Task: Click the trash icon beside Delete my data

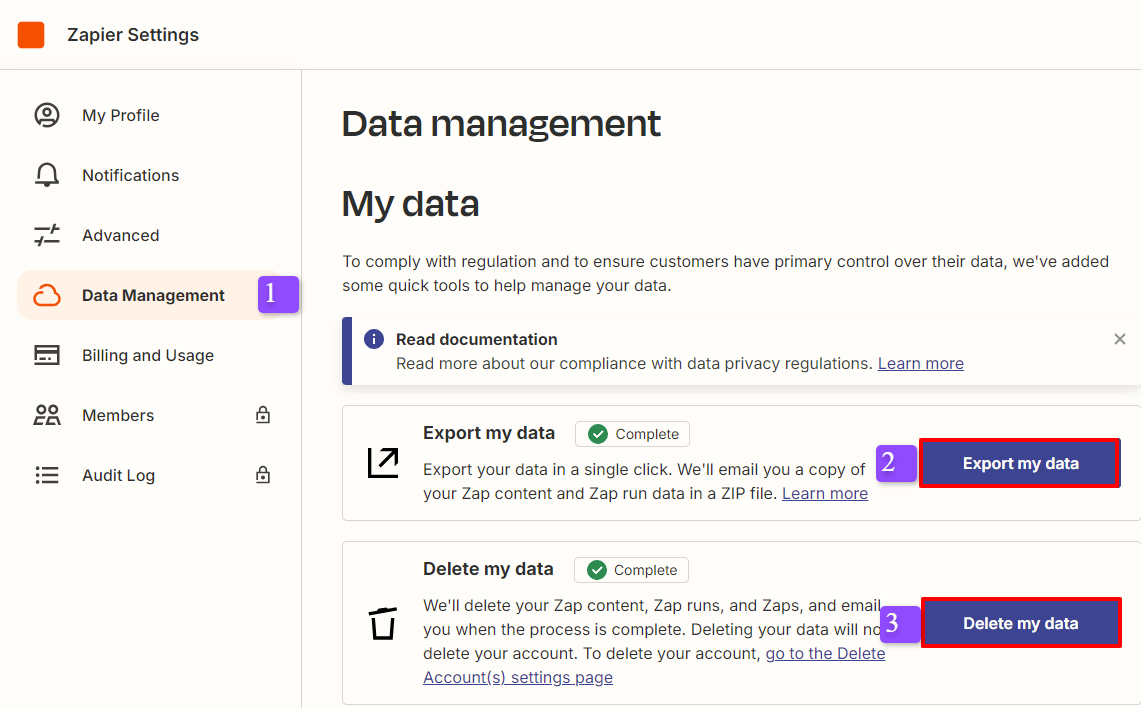Action: pyautogui.click(x=383, y=623)
